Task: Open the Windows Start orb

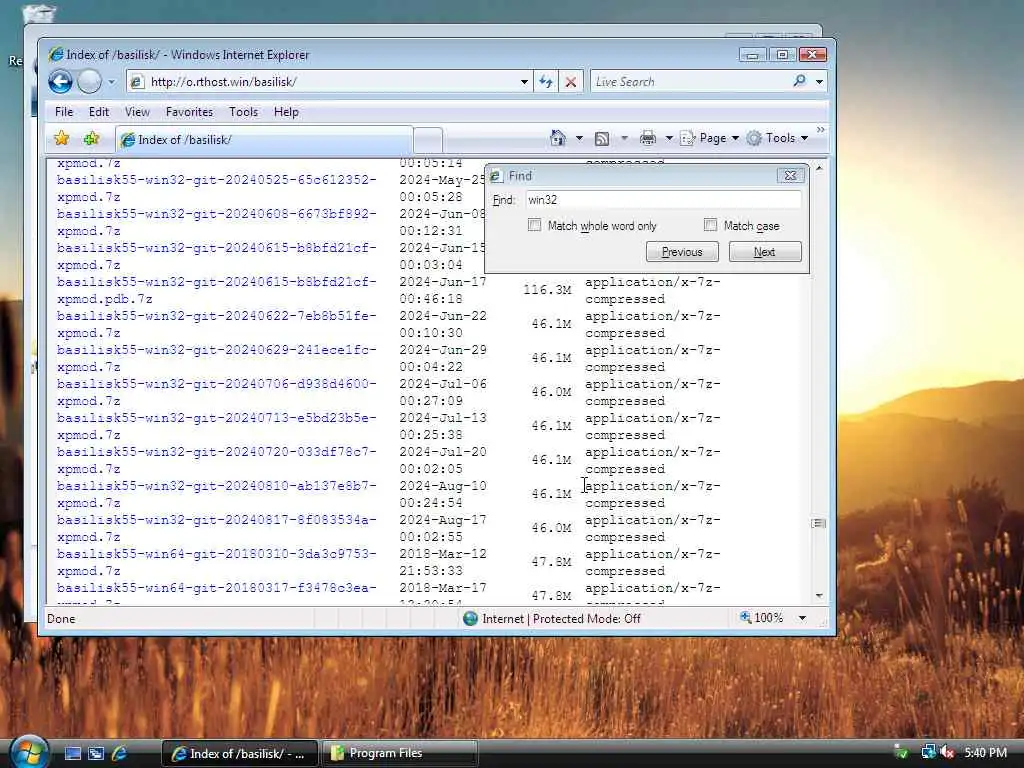Action: coord(28,752)
